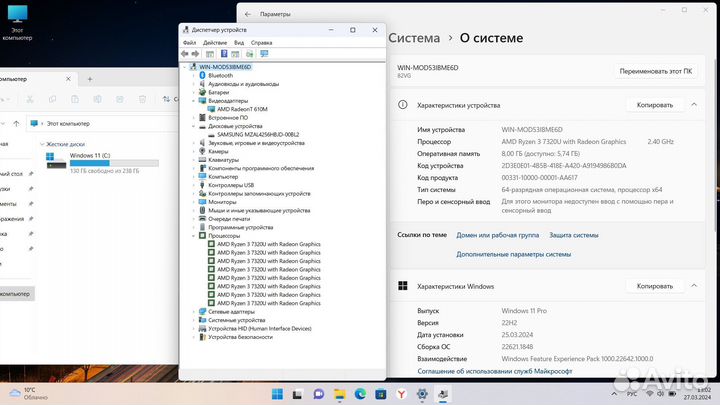Open Microsoft Store from taskbar
Image resolution: width=720 pixels, height=405 pixels.
(381, 394)
